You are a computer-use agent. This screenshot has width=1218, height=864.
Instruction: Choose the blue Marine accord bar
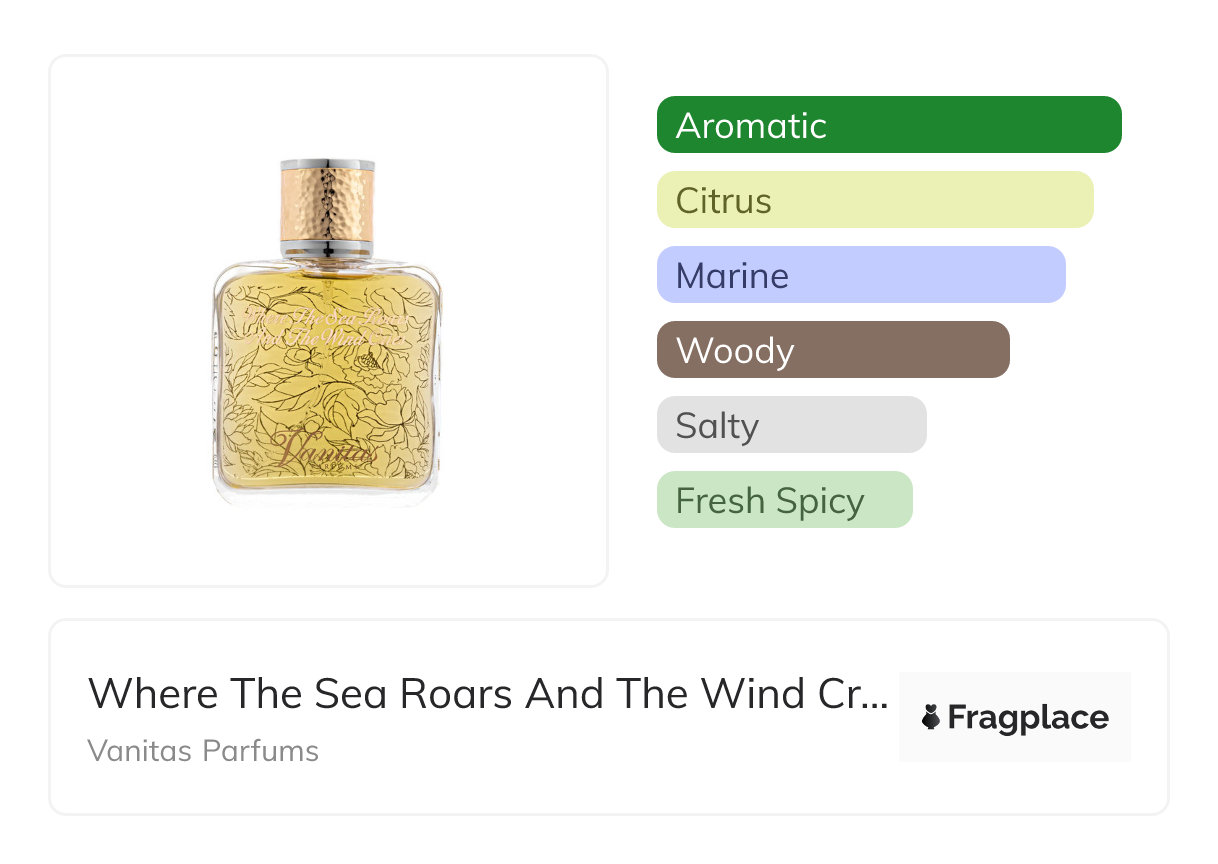[861, 275]
